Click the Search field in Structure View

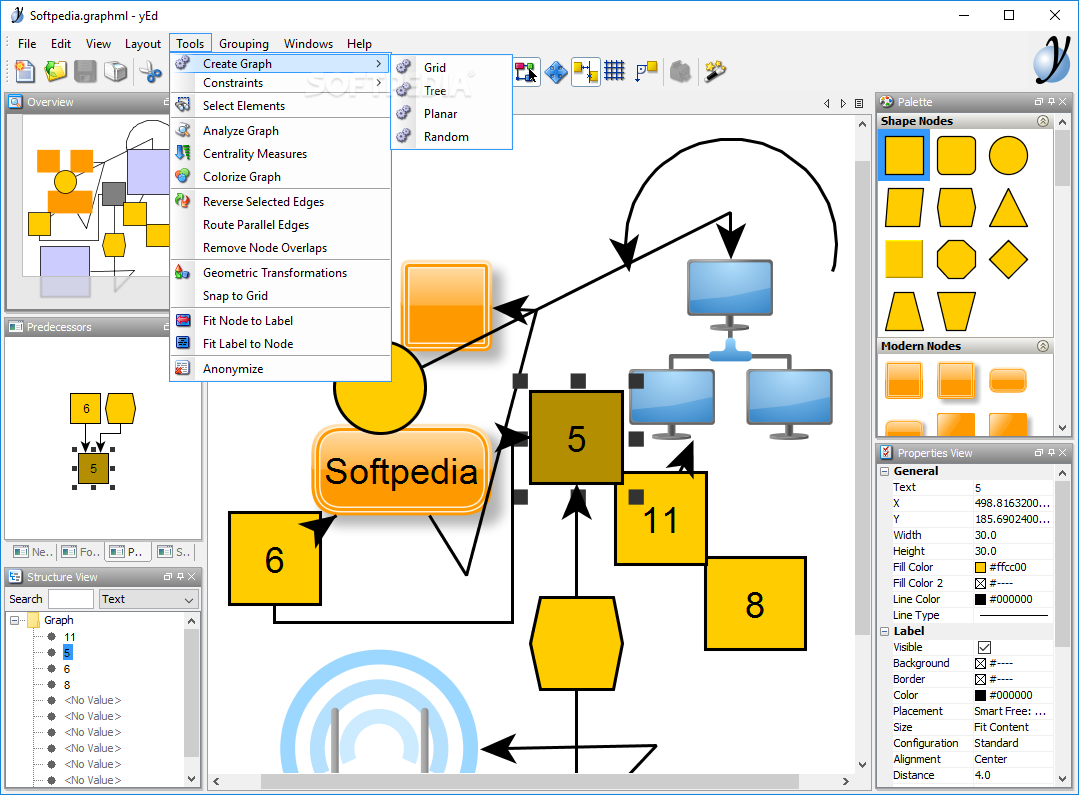coord(70,600)
